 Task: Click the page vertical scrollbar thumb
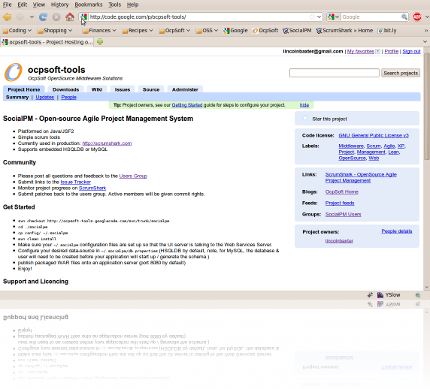tap(427, 106)
